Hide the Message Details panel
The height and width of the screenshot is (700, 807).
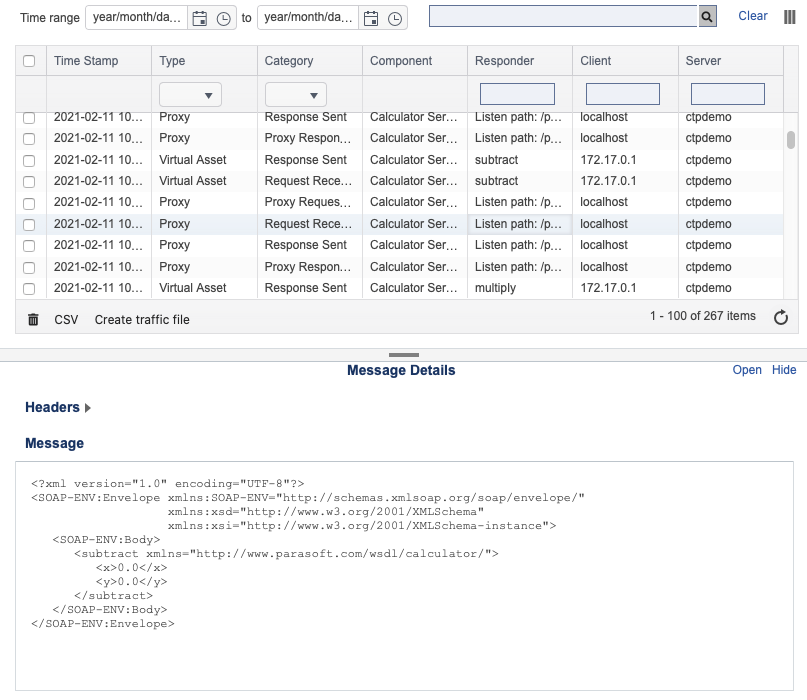click(784, 370)
